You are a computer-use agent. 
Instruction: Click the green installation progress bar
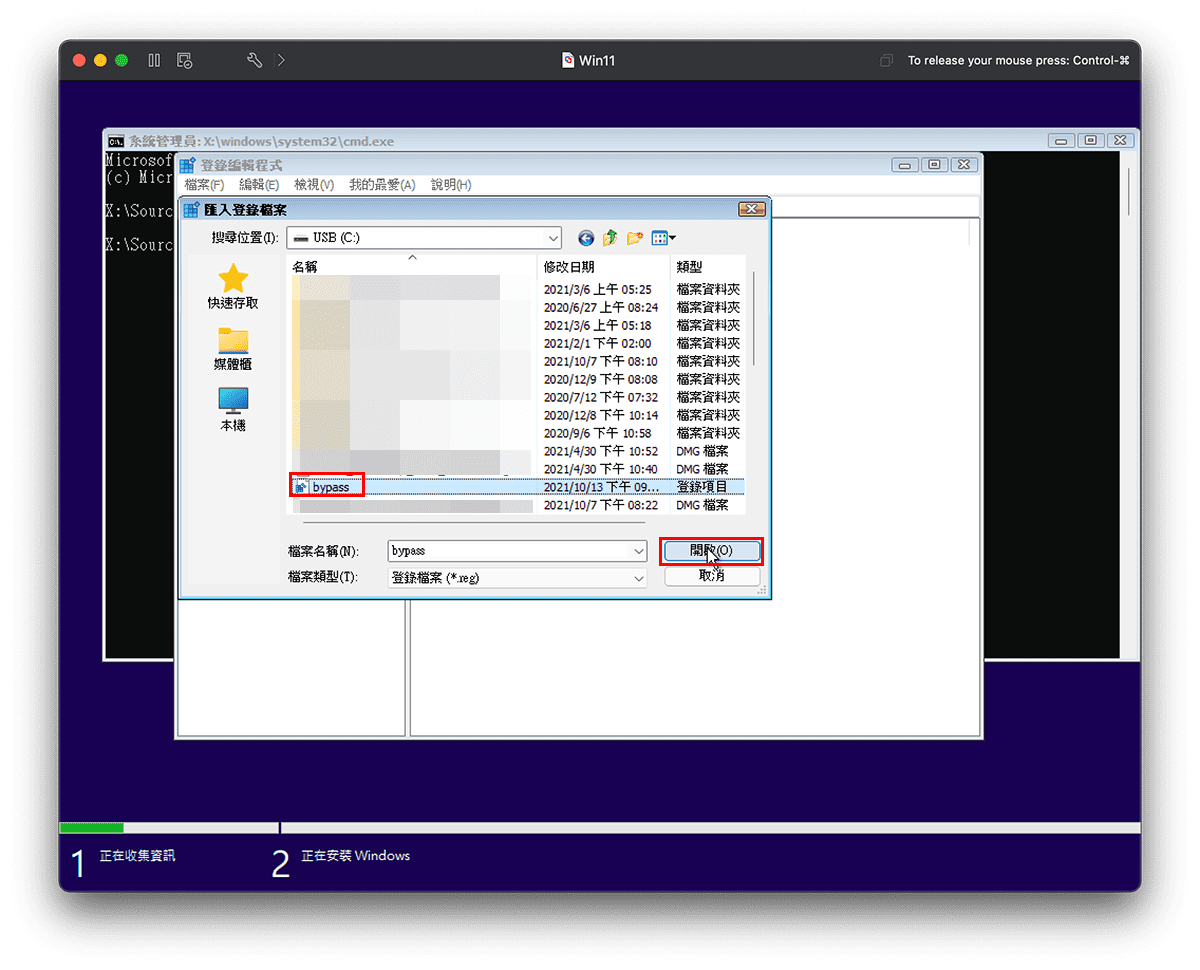[92, 828]
